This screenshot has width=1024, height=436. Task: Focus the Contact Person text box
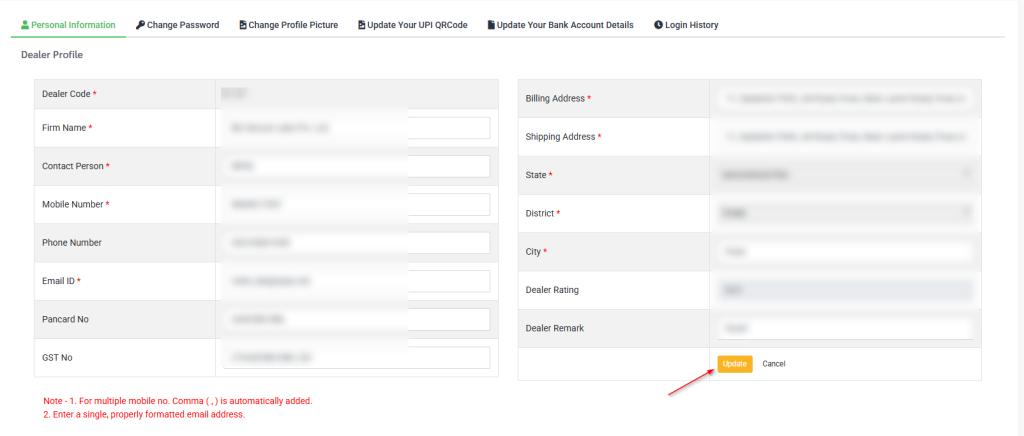[x=357, y=166]
